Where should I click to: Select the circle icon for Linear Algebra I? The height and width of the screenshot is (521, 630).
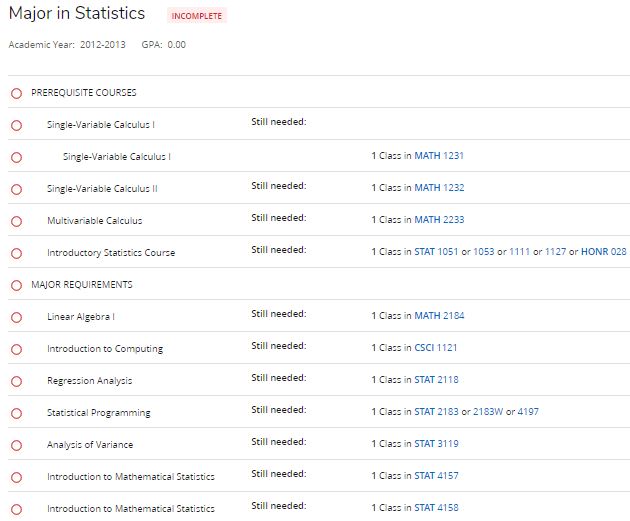16,317
